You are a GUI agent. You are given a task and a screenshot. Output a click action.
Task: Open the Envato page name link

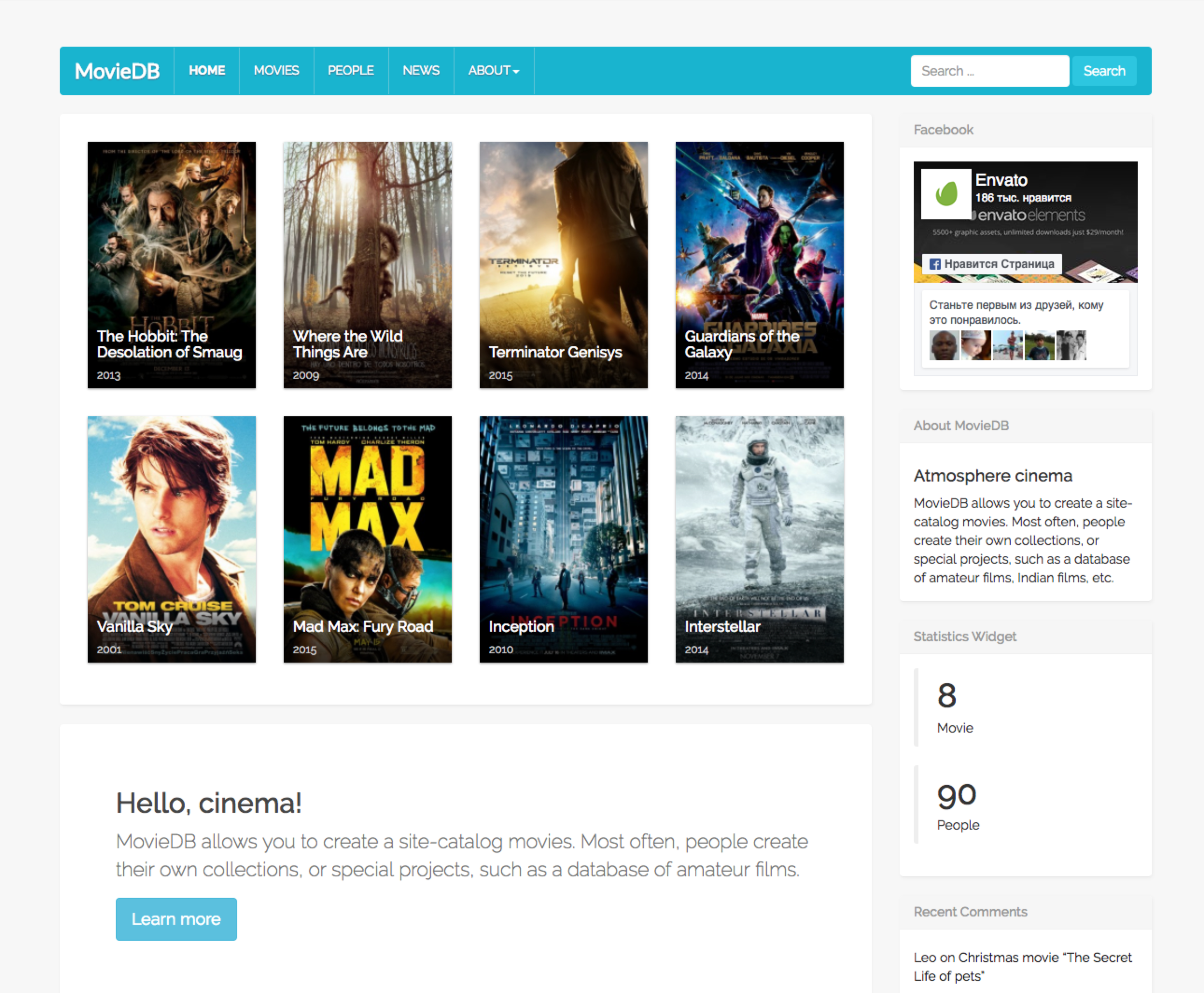(x=1001, y=180)
